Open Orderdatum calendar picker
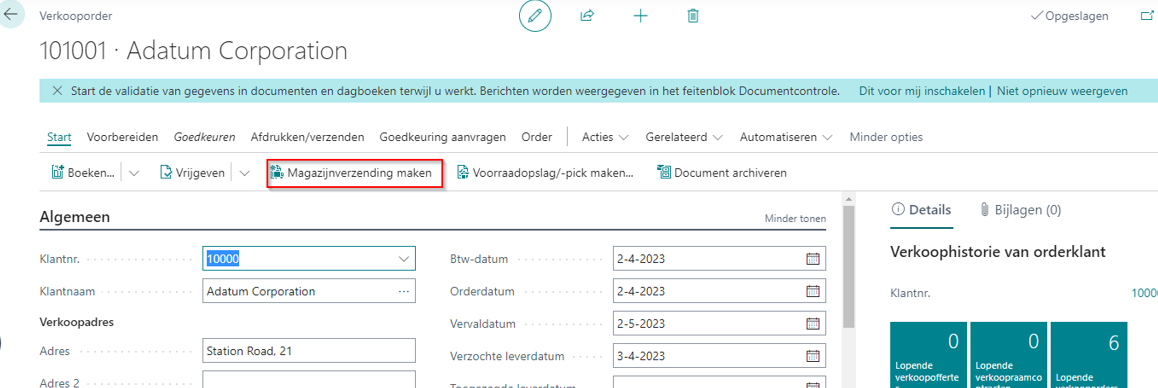Image resolution: width=1158 pixels, height=388 pixels. point(812,291)
